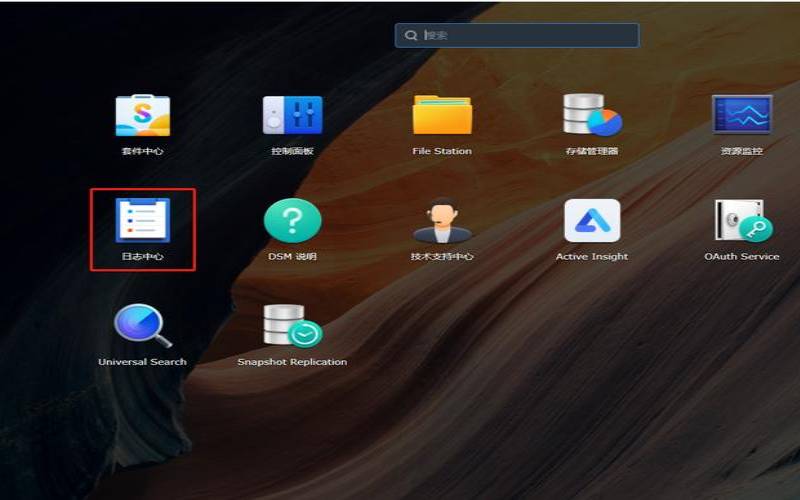Open the 控制面板 Control Panel icon

point(292,115)
